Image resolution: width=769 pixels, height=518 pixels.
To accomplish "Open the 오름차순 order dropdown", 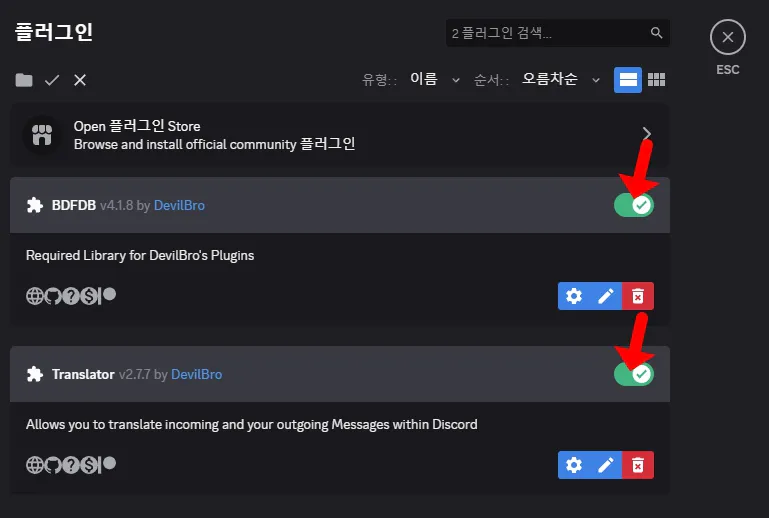I will [x=560, y=80].
